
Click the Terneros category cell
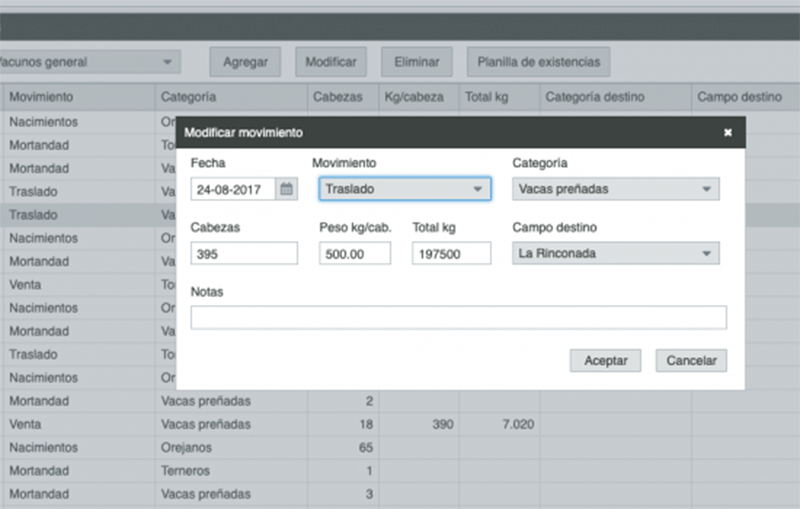(231, 471)
